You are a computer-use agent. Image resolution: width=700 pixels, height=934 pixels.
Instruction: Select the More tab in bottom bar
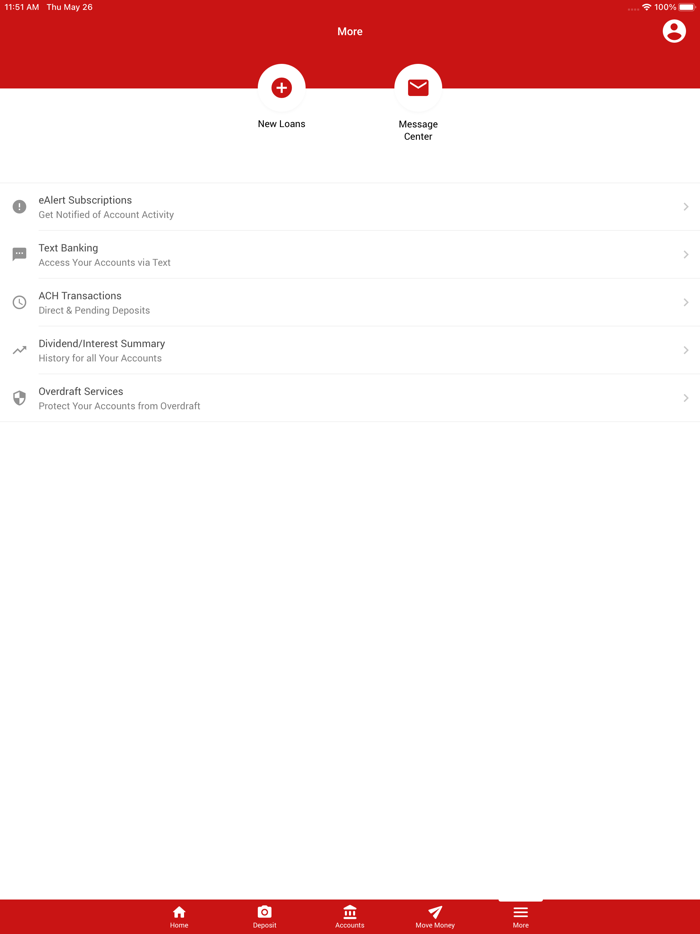[x=521, y=917]
